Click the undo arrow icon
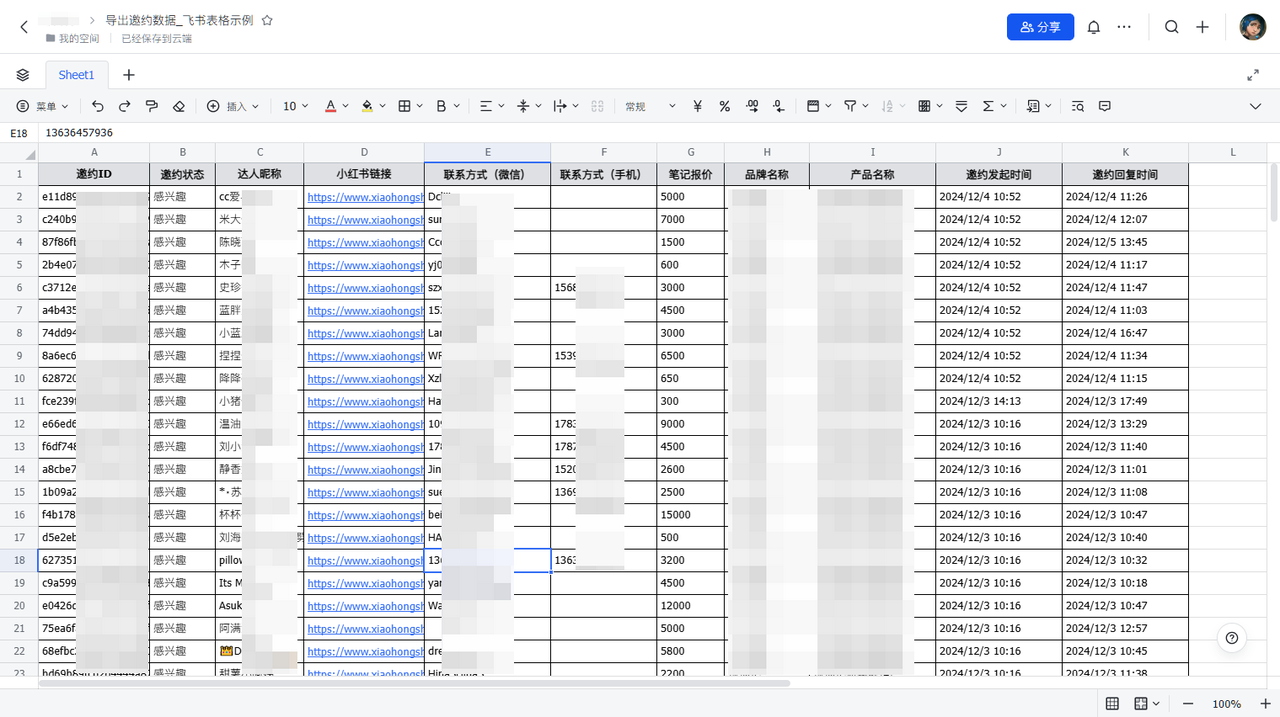Screen dimensions: 1280x717 click(x=97, y=106)
